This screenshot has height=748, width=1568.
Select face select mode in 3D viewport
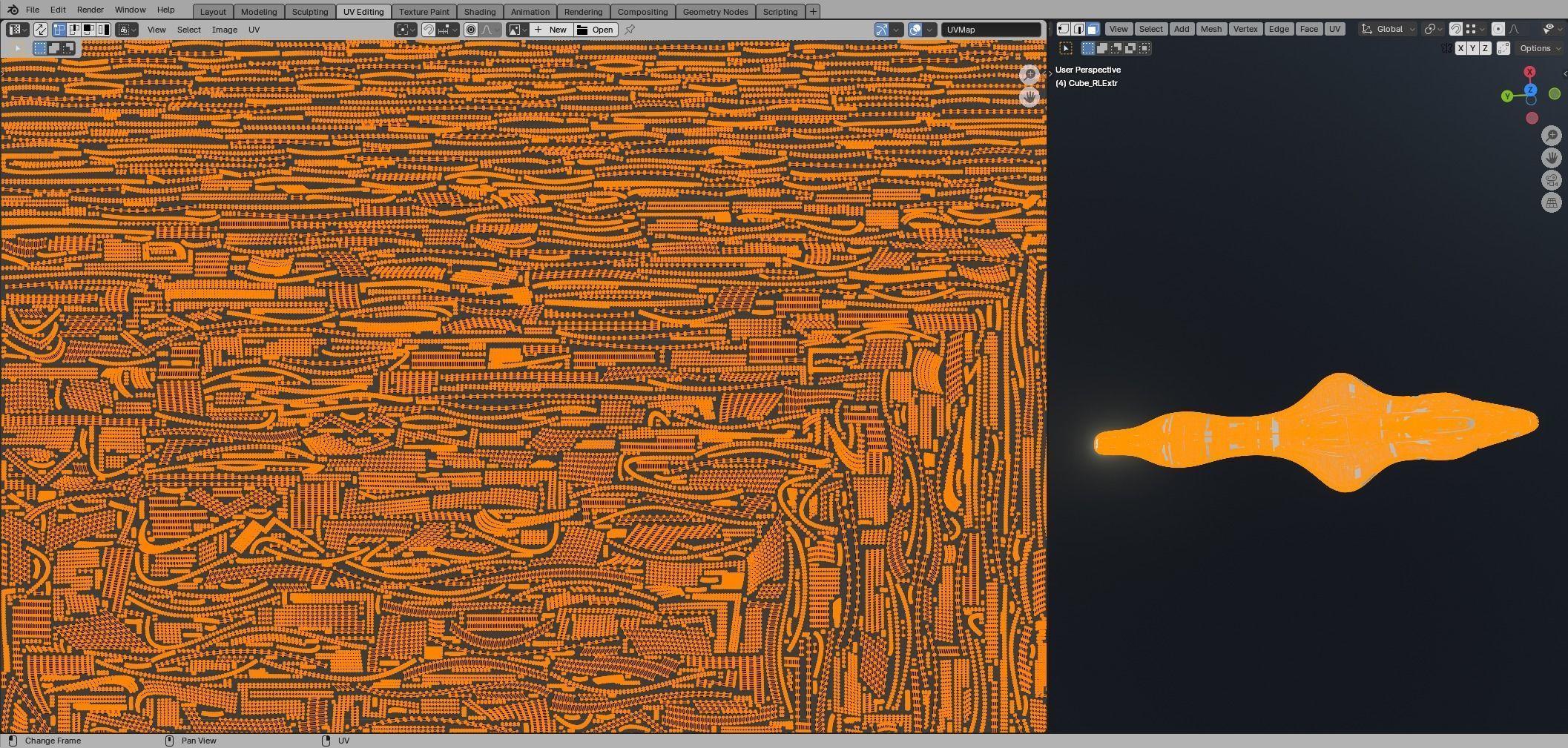click(1093, 29)
